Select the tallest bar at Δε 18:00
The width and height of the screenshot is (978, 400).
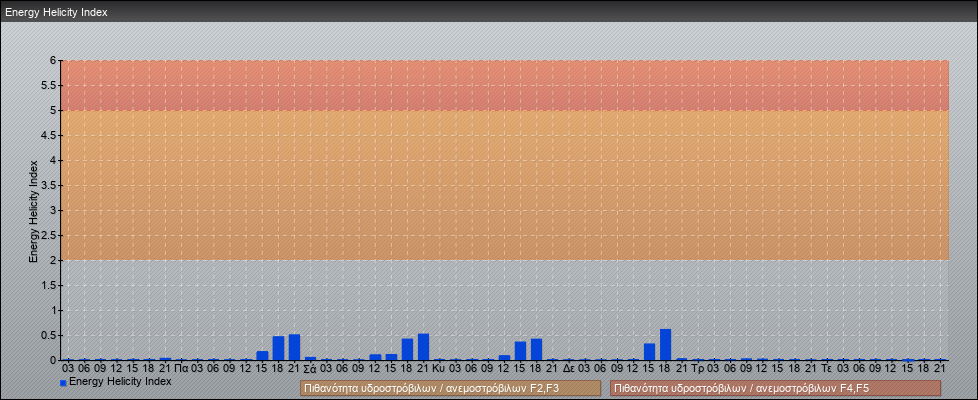[x=666, y=344]
